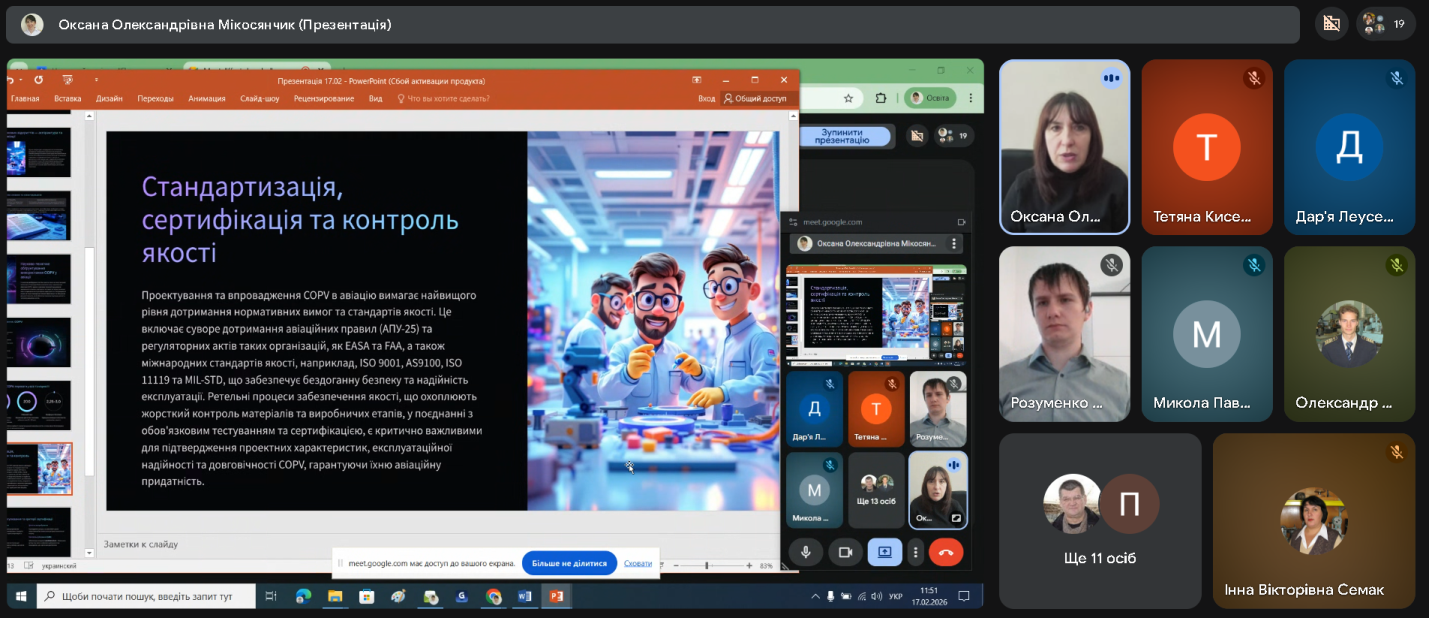Open the Дизайн ribbon tab
Viewport: 1429px width, 618px height.
click(x=109, y=98)
